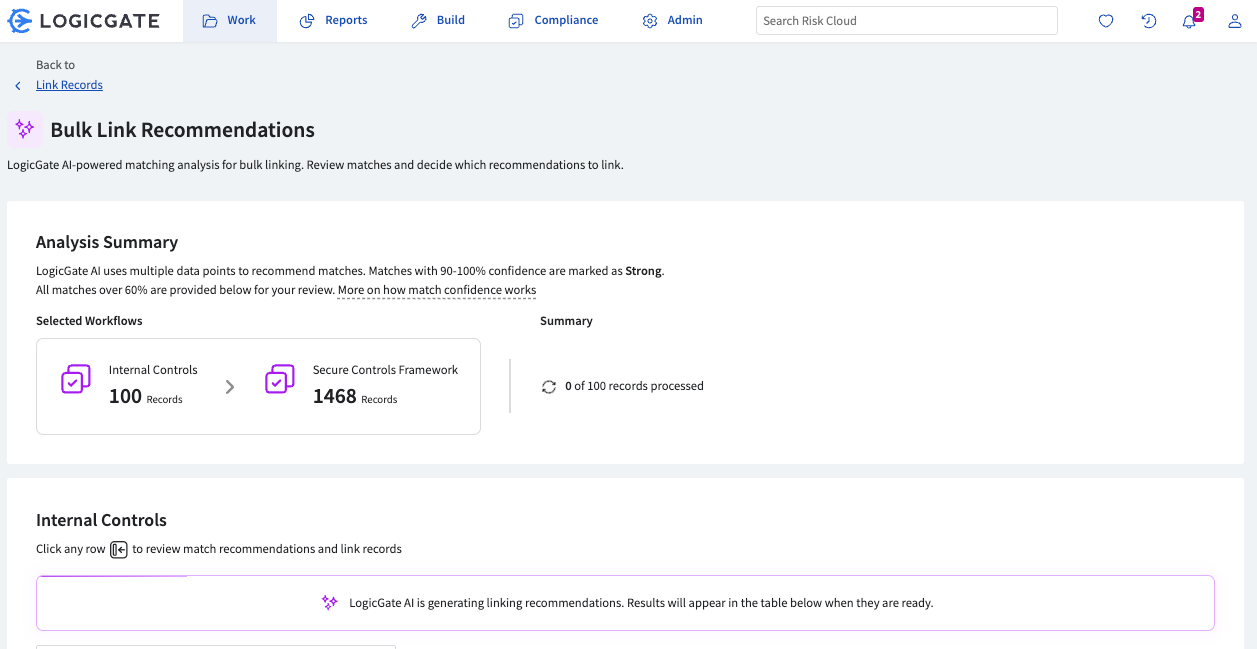Click the Secure Controls Framework icon
Screen dimensions: 1257x649
pos(280,379)
